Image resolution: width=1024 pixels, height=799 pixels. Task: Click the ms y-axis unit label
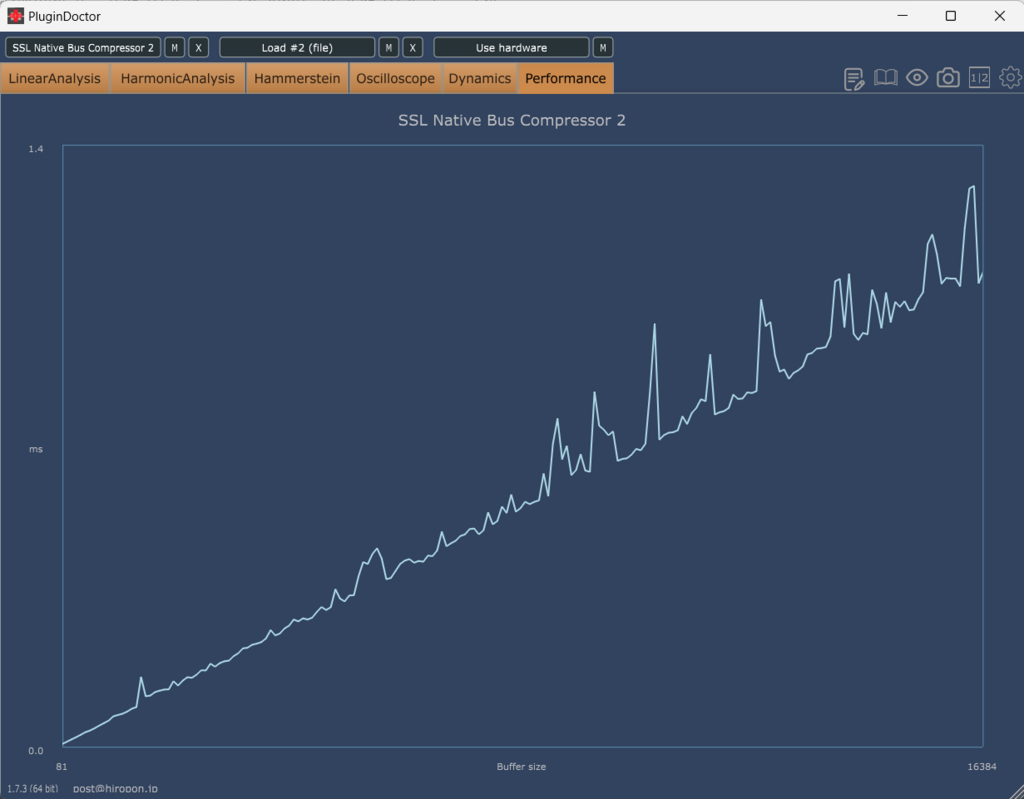(36, 449)
